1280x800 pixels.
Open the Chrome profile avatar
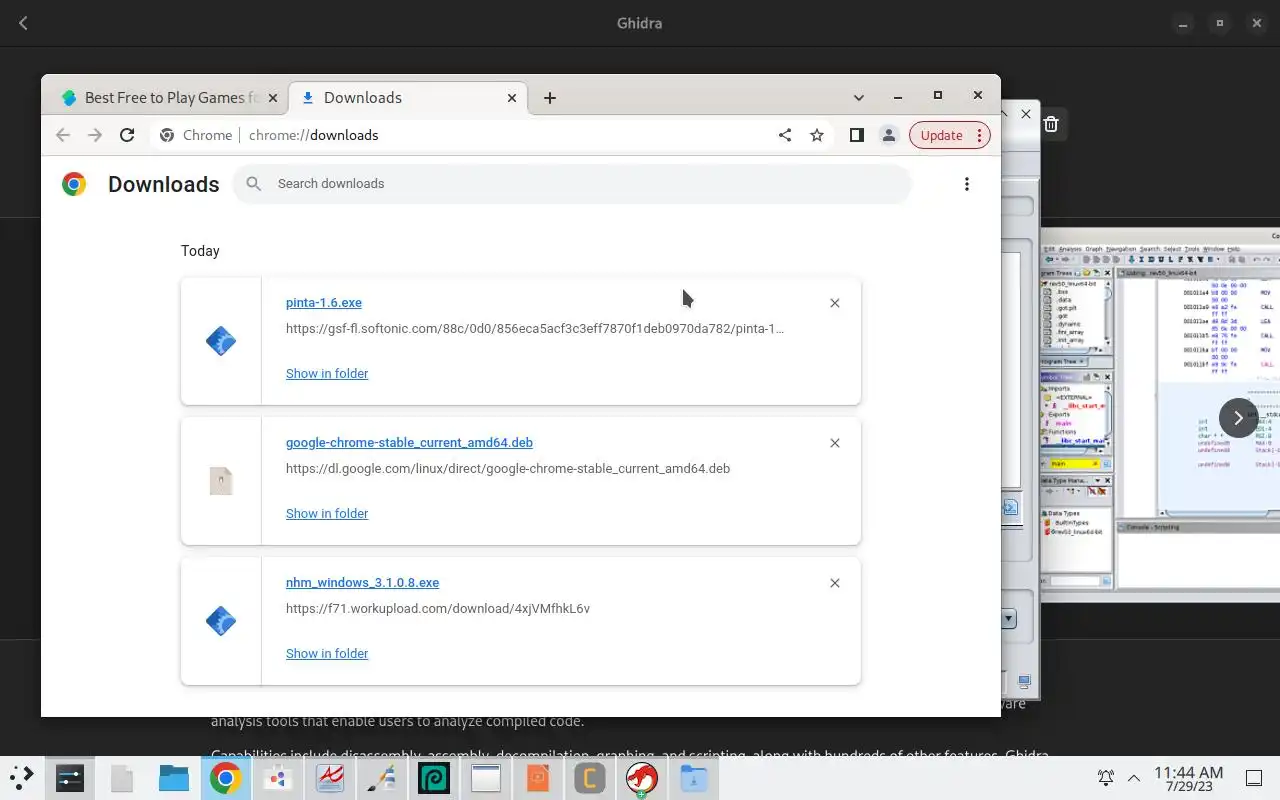click(888, 135)
